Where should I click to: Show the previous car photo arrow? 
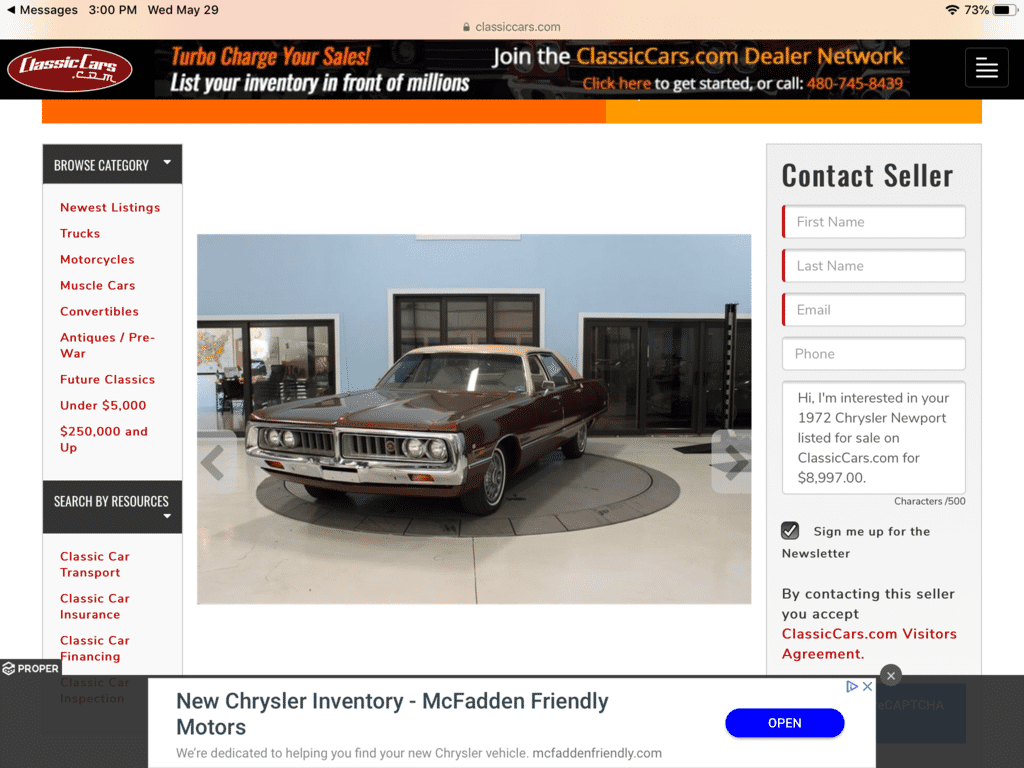(213, 462)
